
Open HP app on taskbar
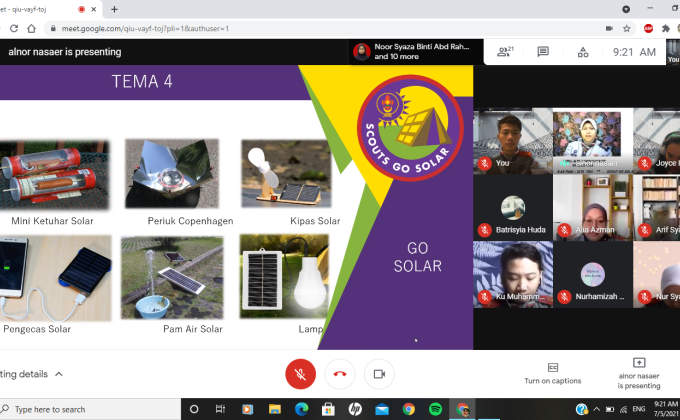tap(355, 409)
